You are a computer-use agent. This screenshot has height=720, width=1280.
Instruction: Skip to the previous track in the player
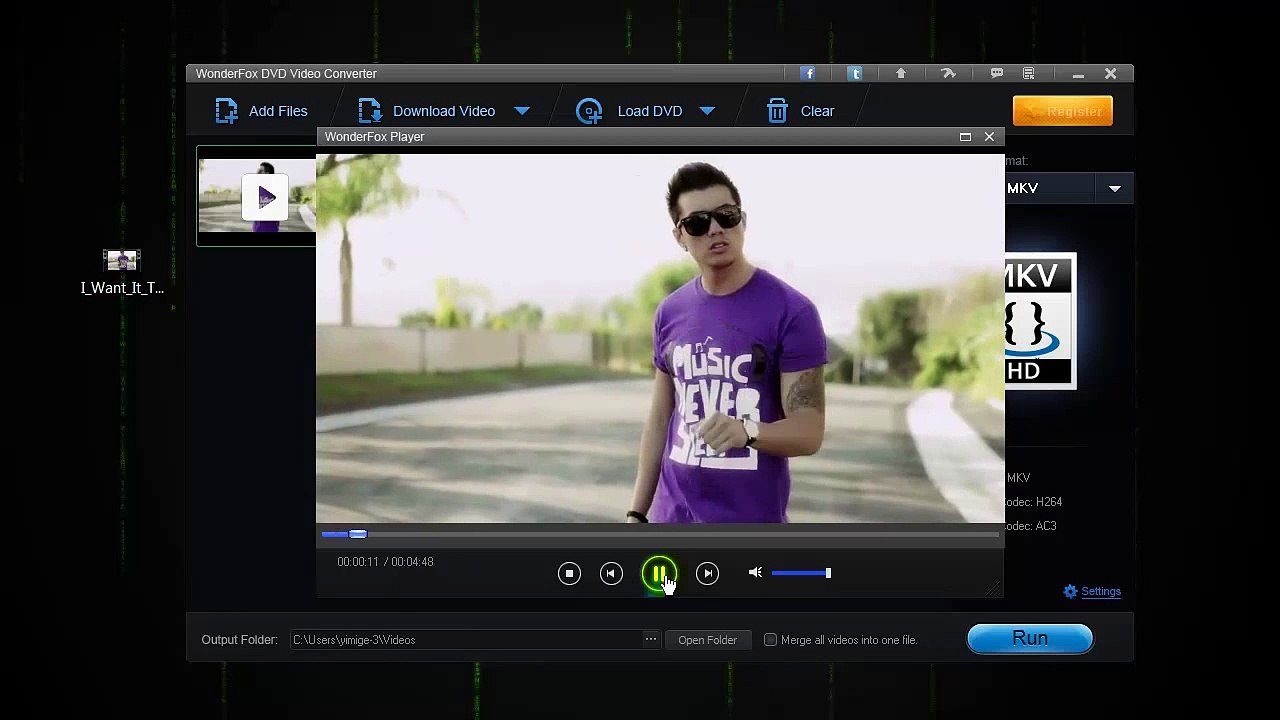(611, 573)
